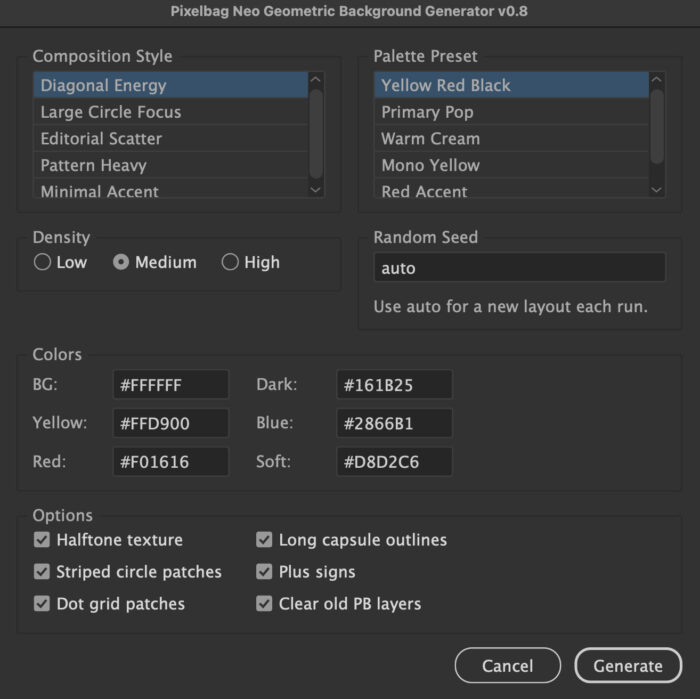This screenshot has height=699, width=700.
Task: Disable Striped circle patches option
Action: pyautogui.click(x=42, y=572)
